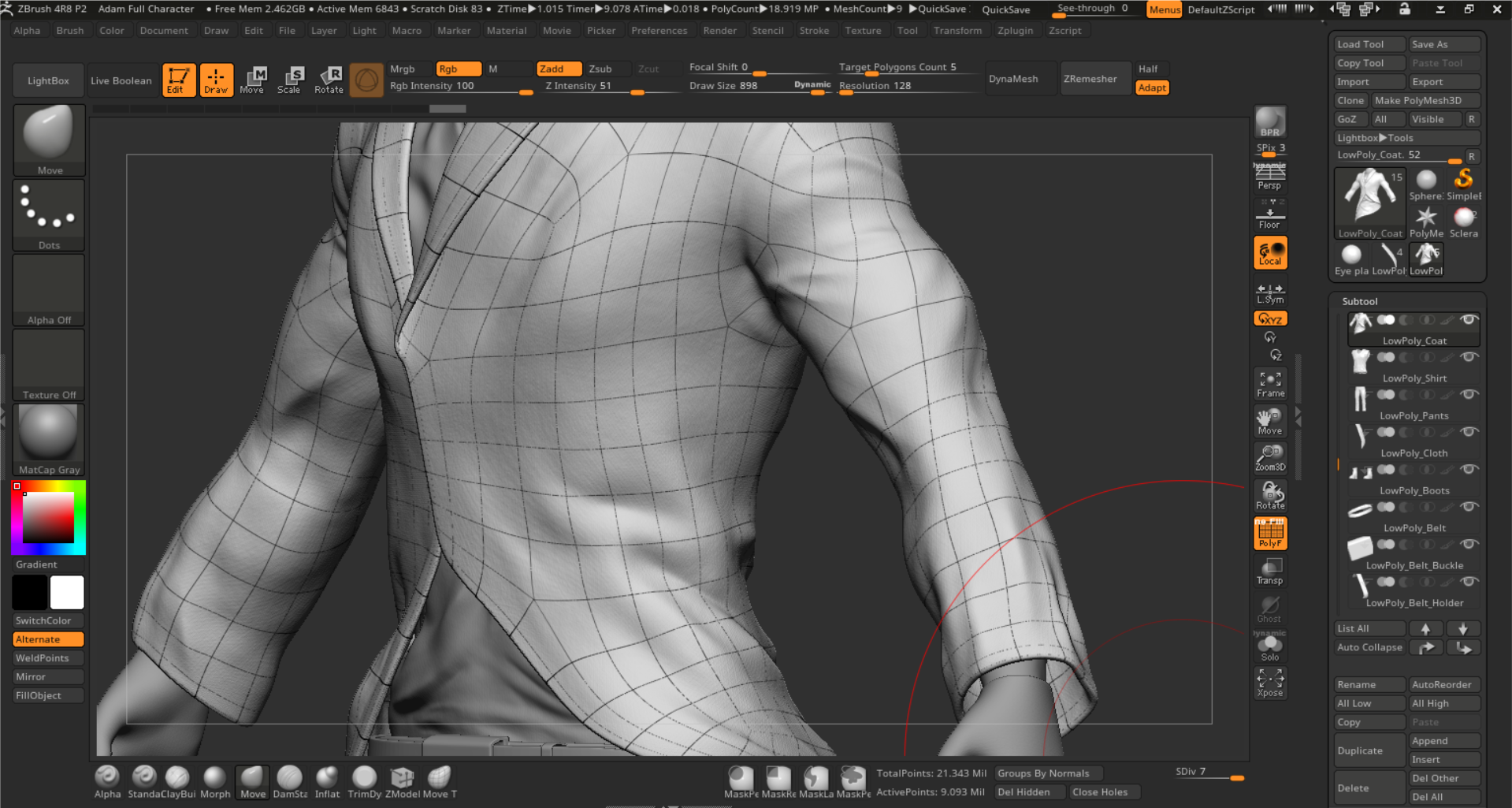Viewport: 1512px width, 808px height.
Task: Click the Load Tool button
Action: click(1369, 44)
